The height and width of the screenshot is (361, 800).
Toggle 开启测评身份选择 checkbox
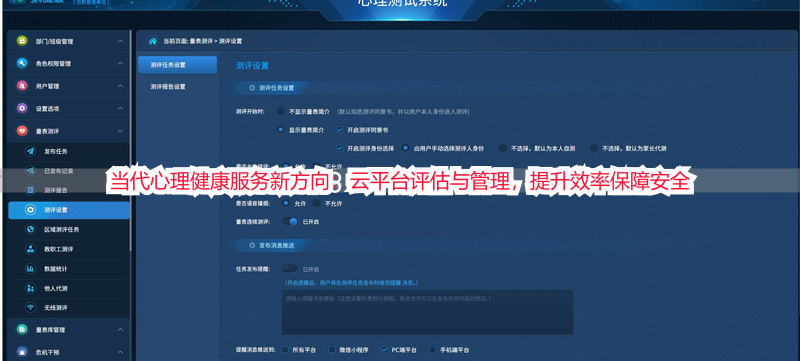pyautogui.click(x=340, y=148)
